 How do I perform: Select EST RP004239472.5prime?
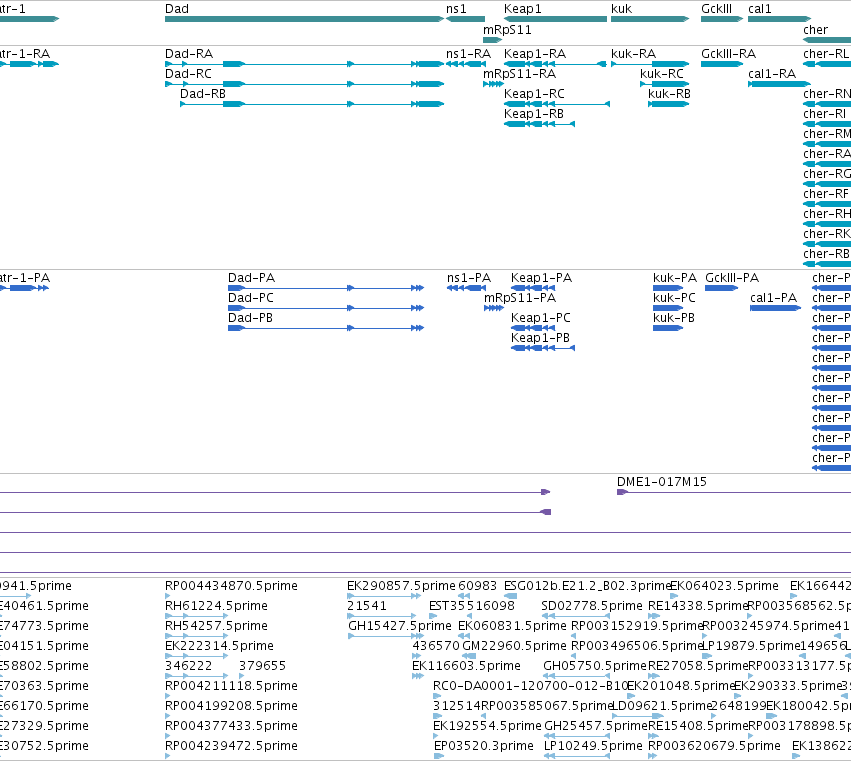[x=231, y=746]
